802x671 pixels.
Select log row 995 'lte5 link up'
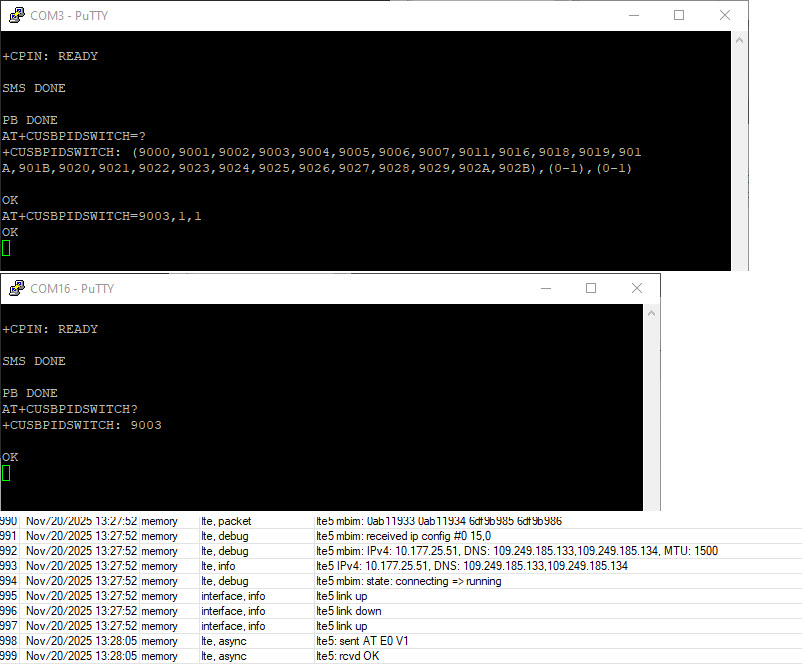pos(401,596)
